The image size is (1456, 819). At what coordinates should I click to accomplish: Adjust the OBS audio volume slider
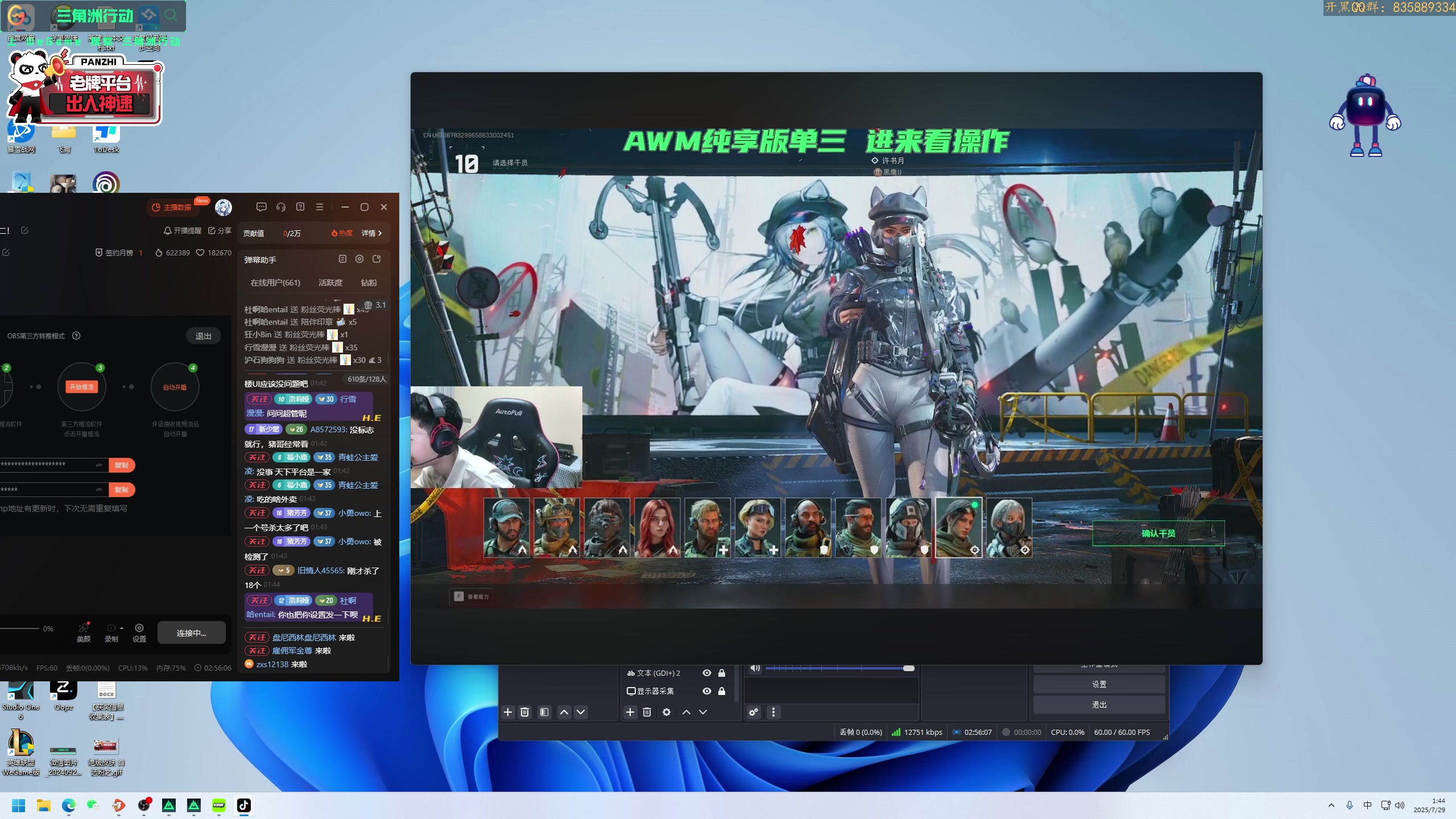[840, 668]
